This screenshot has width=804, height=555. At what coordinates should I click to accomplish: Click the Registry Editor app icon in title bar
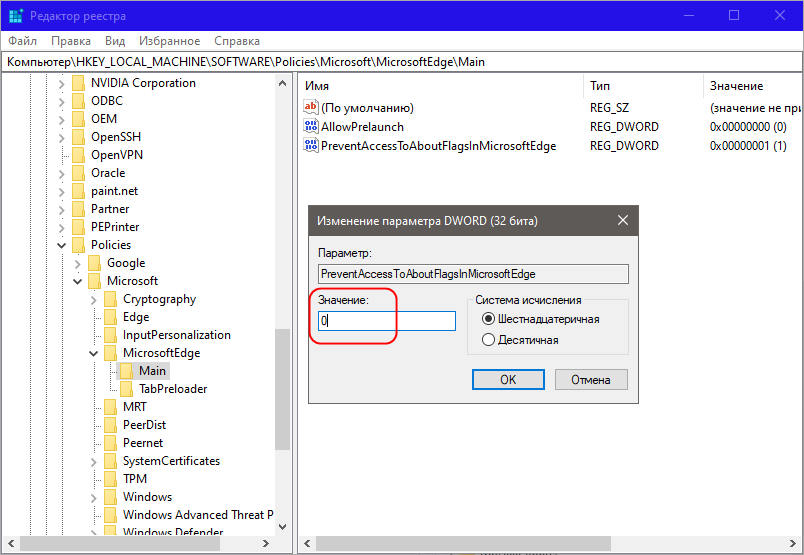(x=15, y=16)
